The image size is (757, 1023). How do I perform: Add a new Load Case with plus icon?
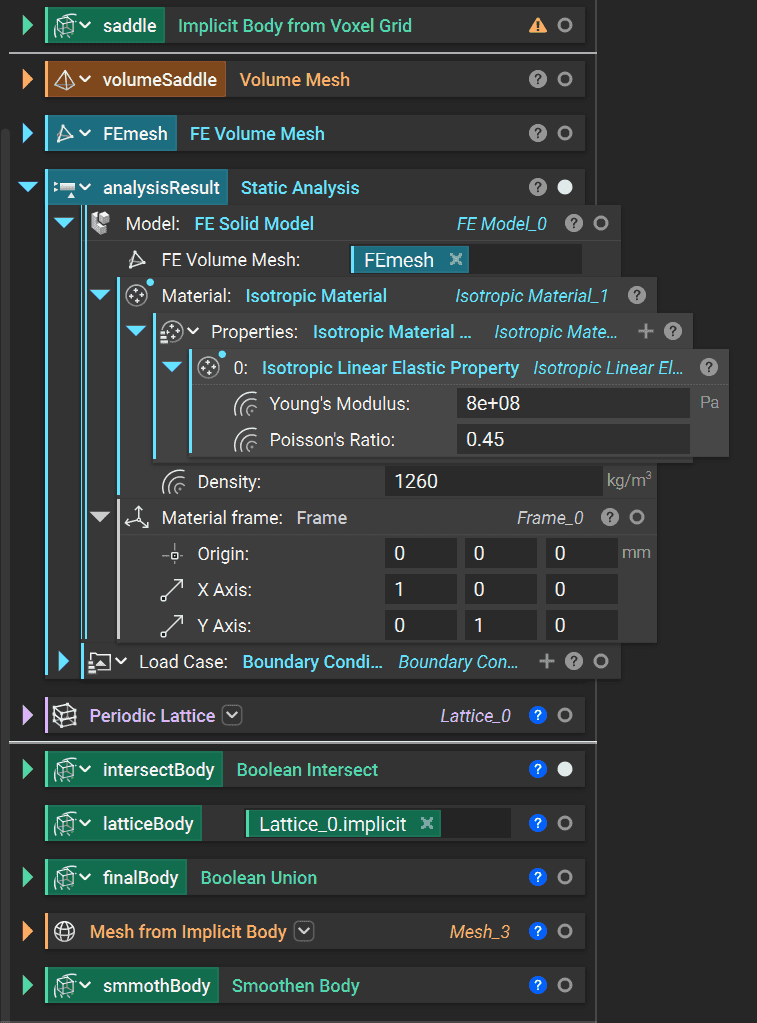coord(546,661)
